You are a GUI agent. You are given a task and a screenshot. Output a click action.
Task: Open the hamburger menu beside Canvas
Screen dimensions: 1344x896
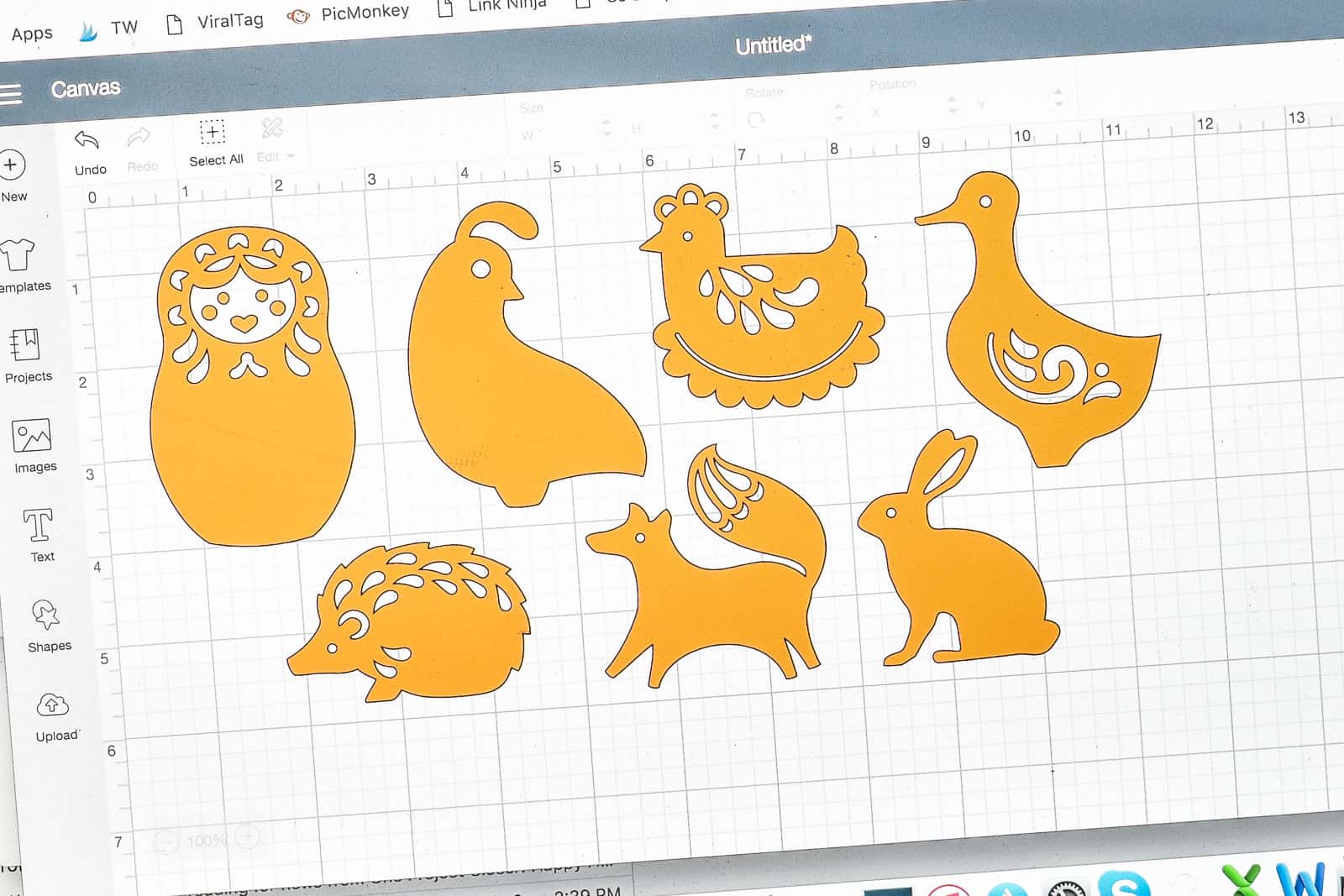click(11, 93)
